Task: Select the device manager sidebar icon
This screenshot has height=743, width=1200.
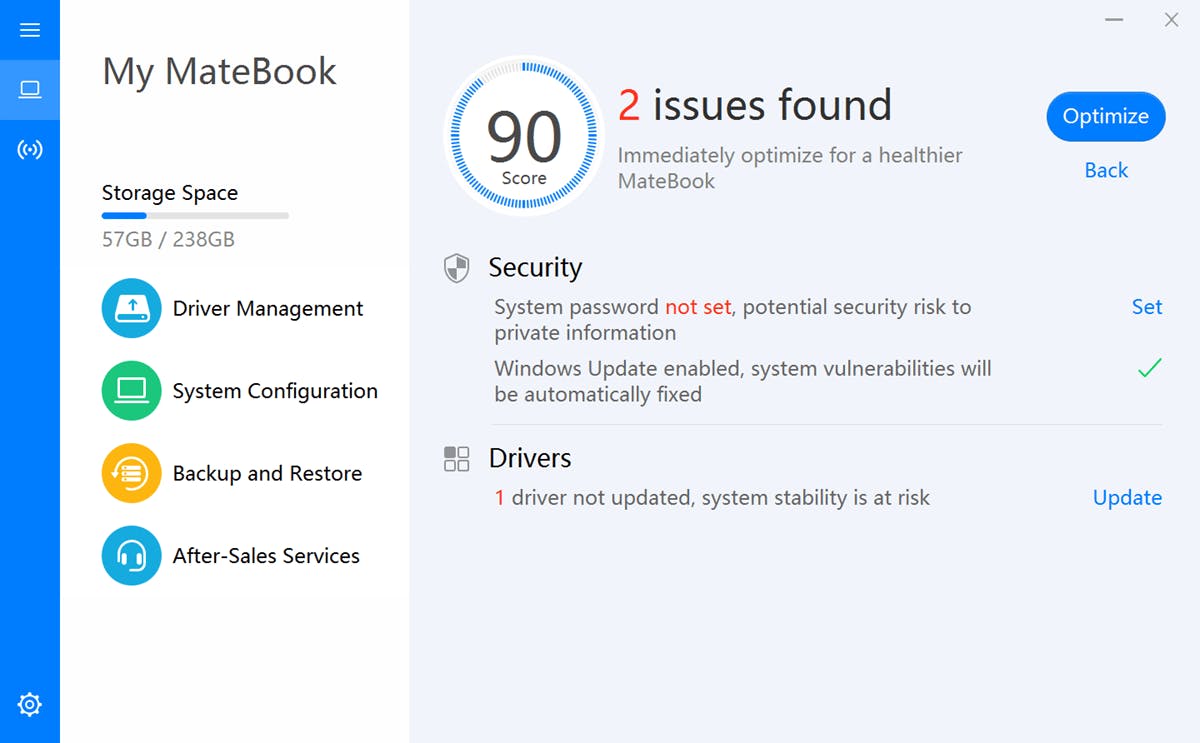Action: coord(30,89)
